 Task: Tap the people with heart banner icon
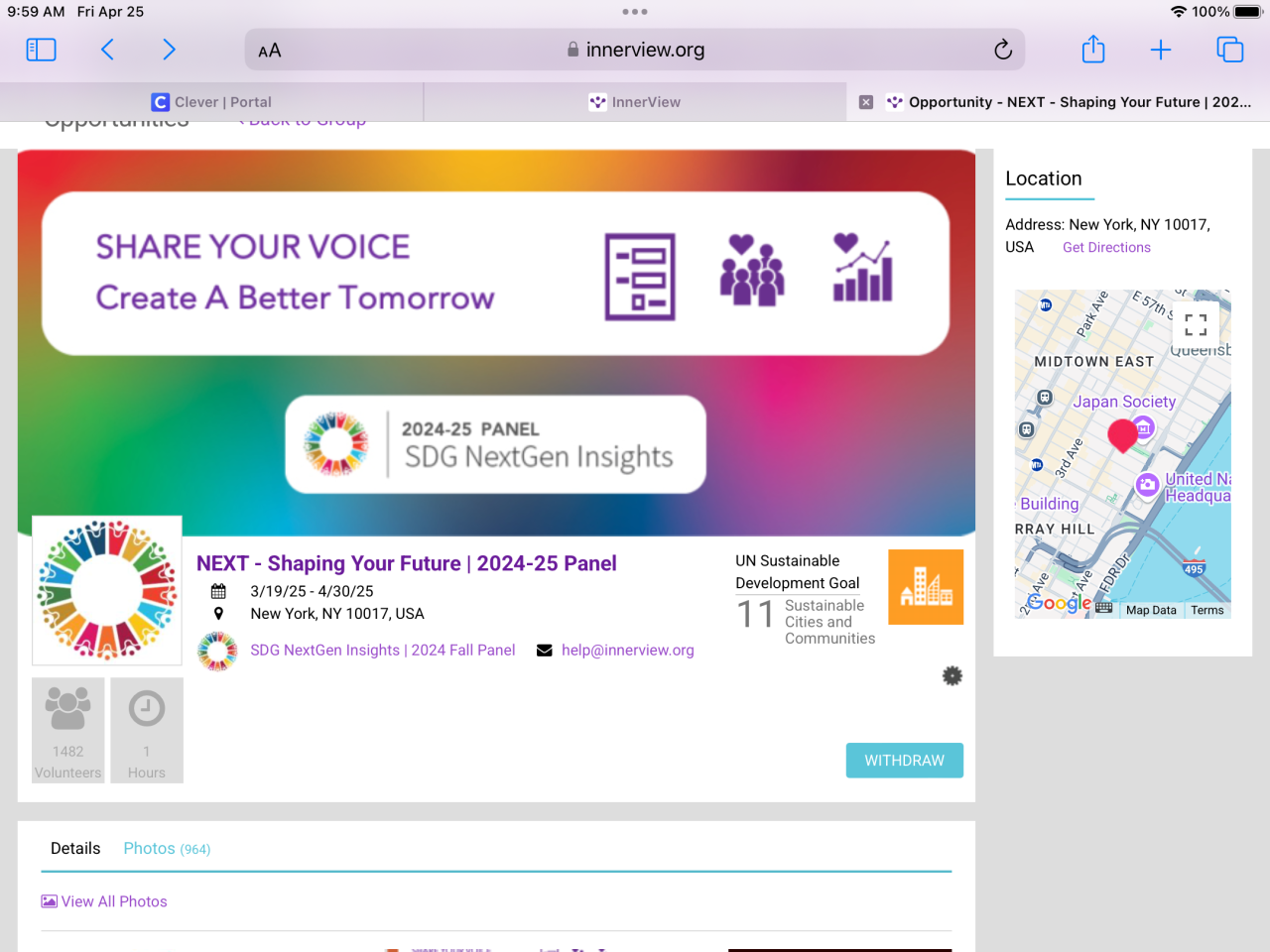(752, 270)
